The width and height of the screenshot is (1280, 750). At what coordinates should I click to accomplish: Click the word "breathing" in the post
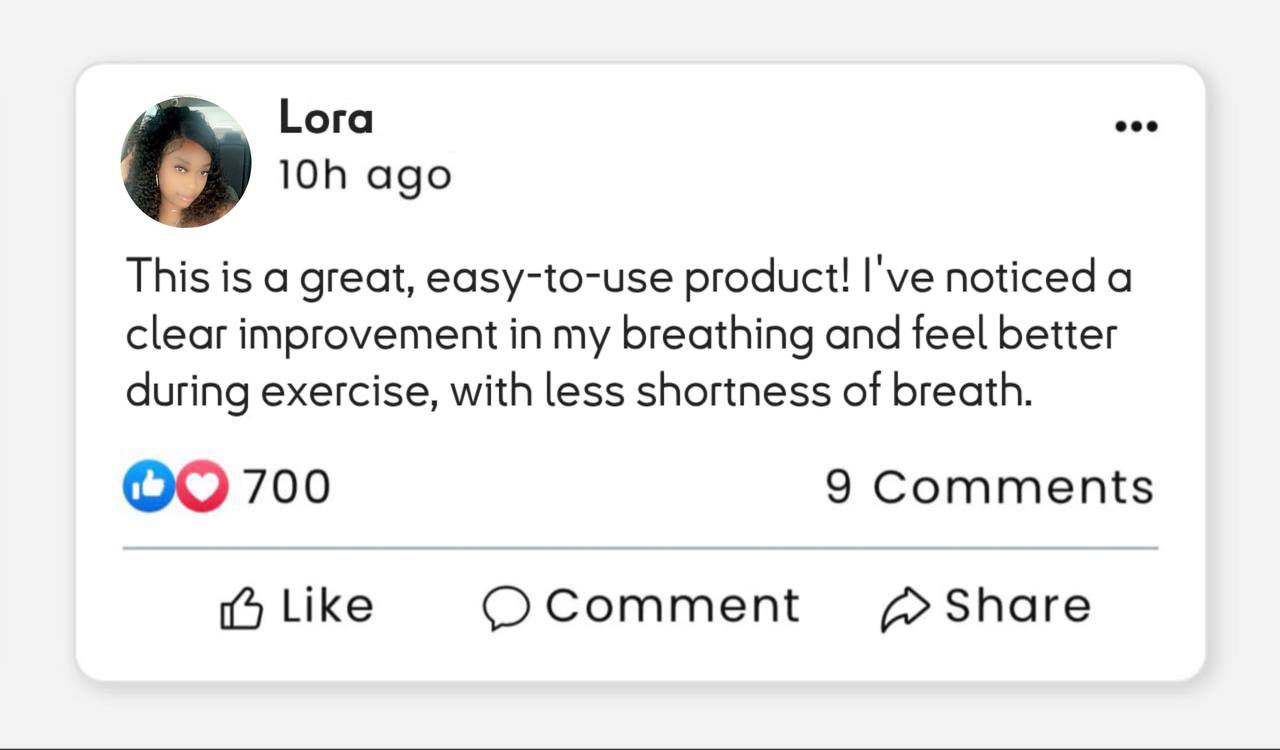pyautogui.click(x=717, y=335)
